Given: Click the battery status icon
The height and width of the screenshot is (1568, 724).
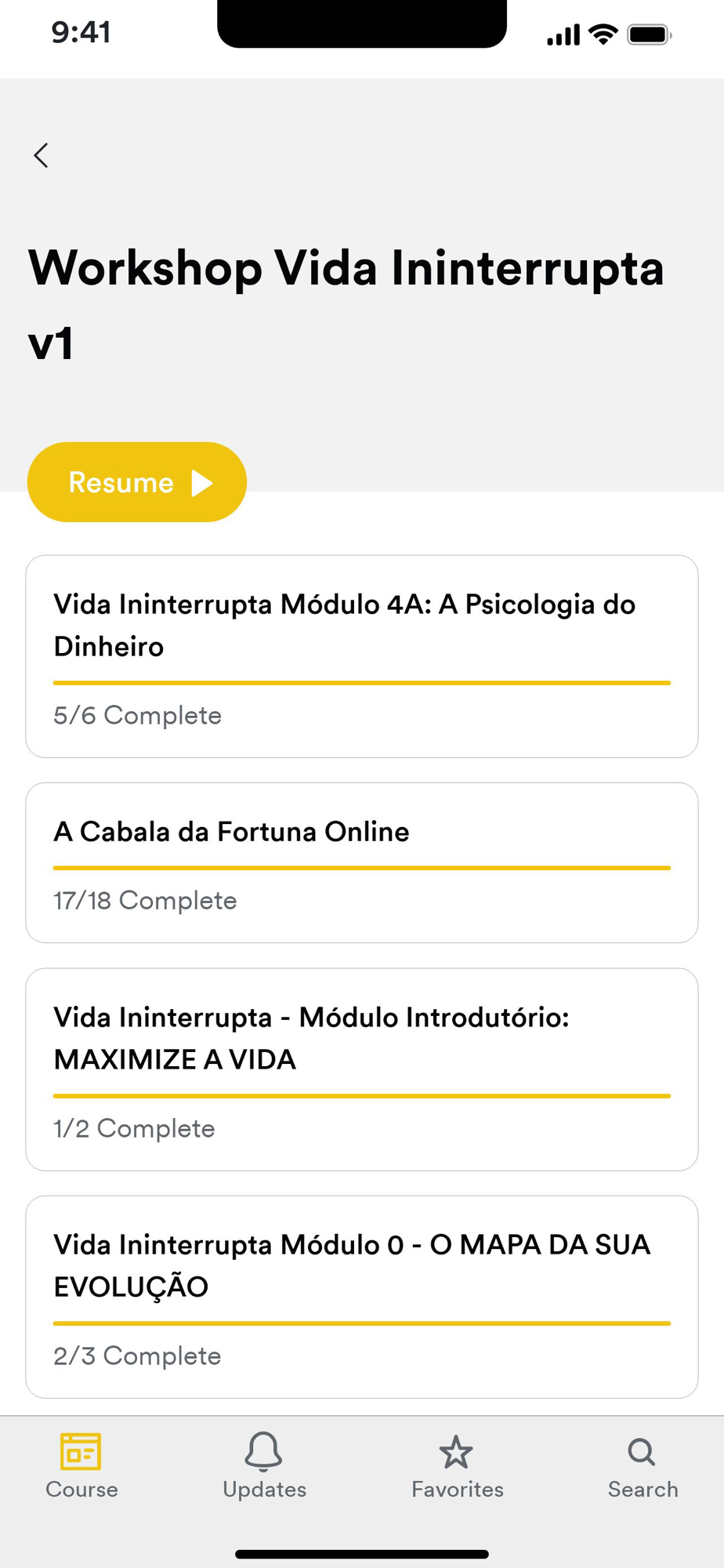Looking at the screenshot, I should click(649, 35).
